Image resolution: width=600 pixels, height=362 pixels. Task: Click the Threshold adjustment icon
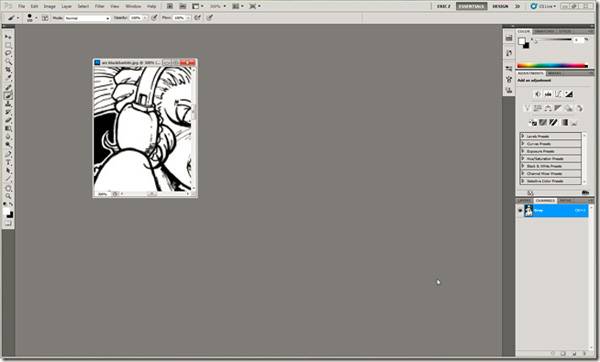pos(553,122)
